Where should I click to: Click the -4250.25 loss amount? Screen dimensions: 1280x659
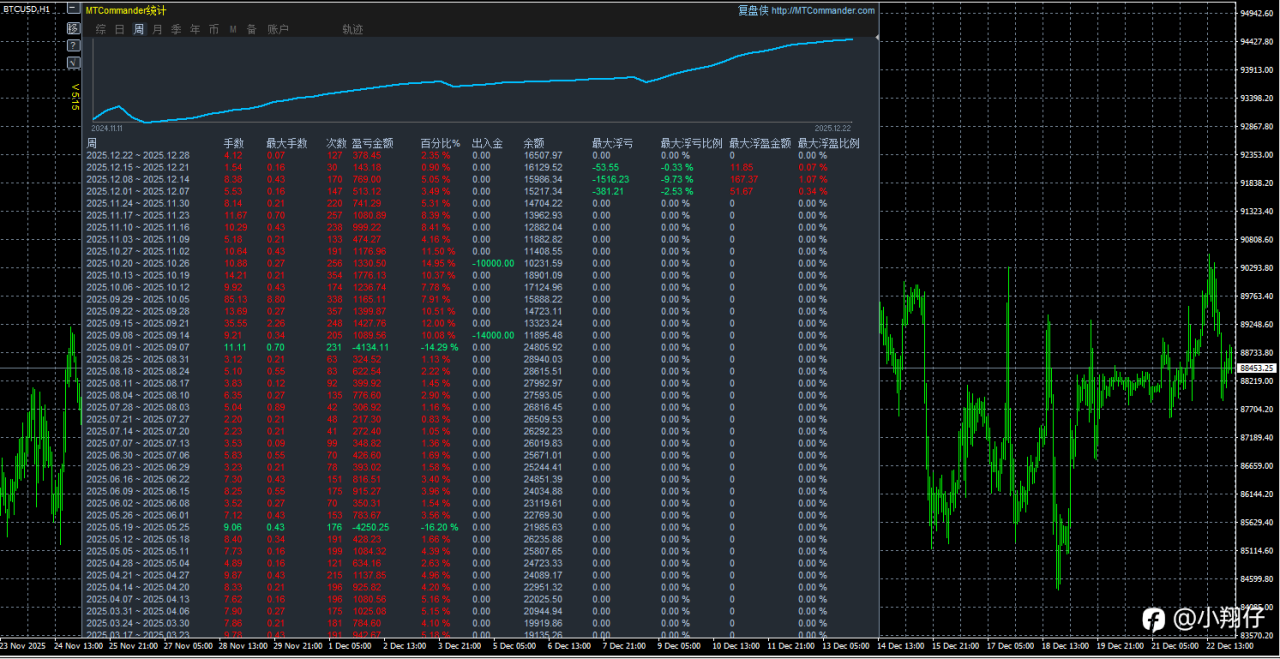click(x=371, y=527)
